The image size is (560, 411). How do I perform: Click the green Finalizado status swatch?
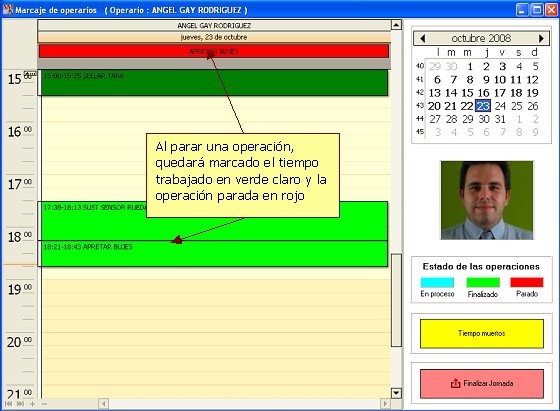pyautogui.click(x=483, y=282)
